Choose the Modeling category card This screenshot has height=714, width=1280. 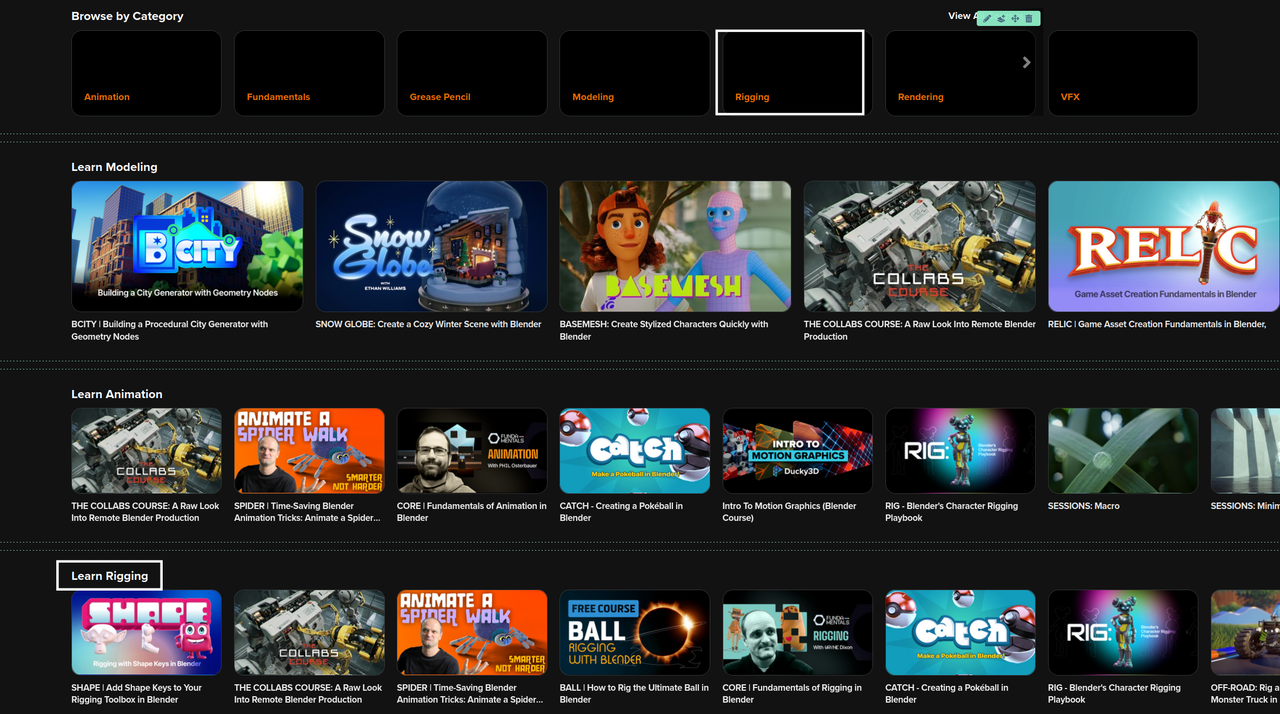[x=635, y=73]
